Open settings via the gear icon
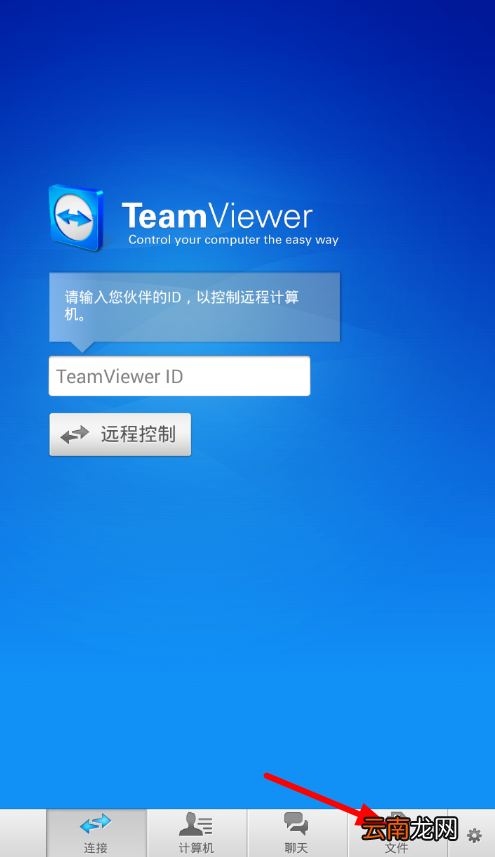This screenshot has width=495, height=857. (474, 835)
